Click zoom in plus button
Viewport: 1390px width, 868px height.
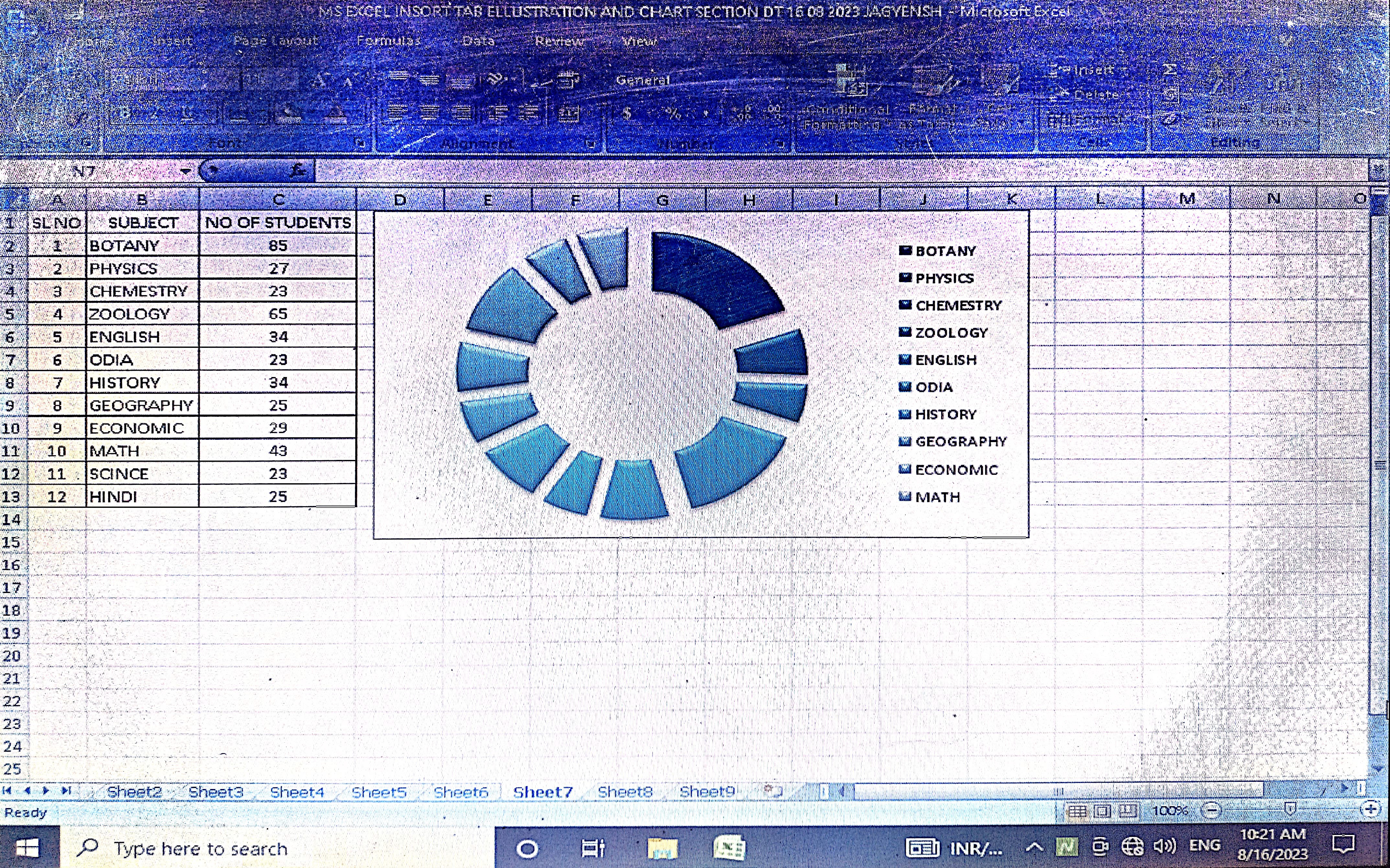pos(1371,810)
